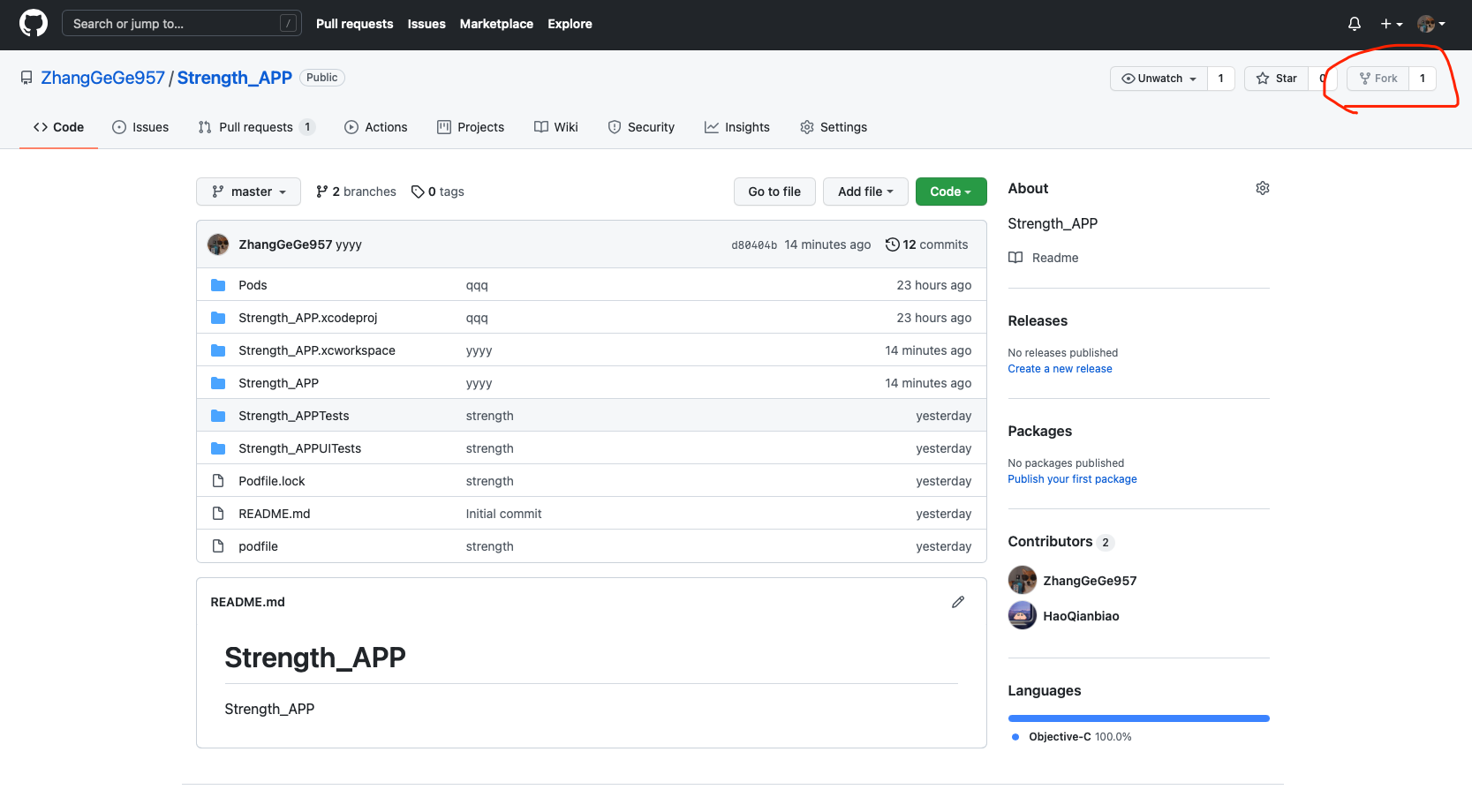This screenshot has height=812, width=1472.
Task: Open commit hash d80404b
Action: pyautogui.click(x=754, y=245)
